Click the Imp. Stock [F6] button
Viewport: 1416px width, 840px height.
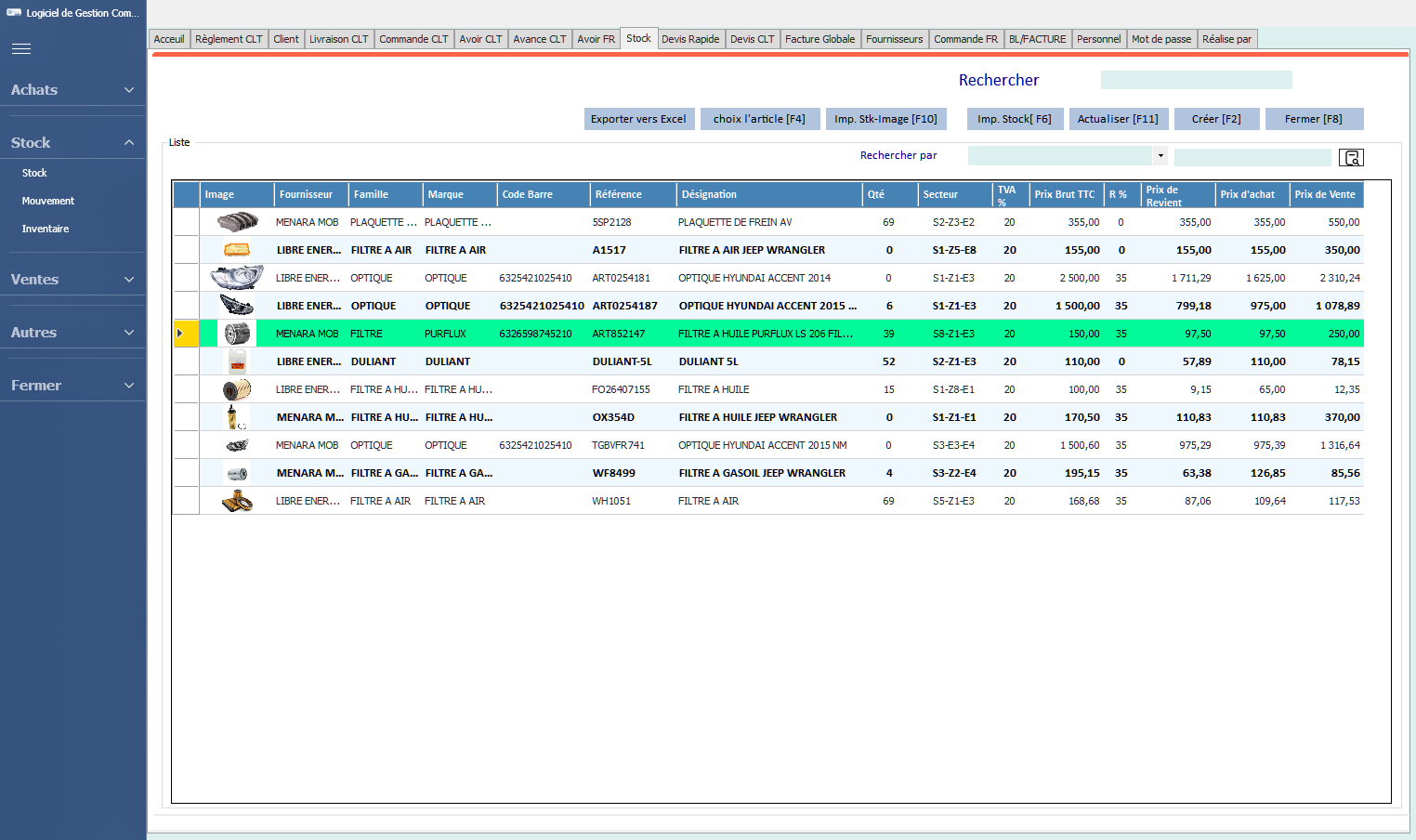(1015, 119)
